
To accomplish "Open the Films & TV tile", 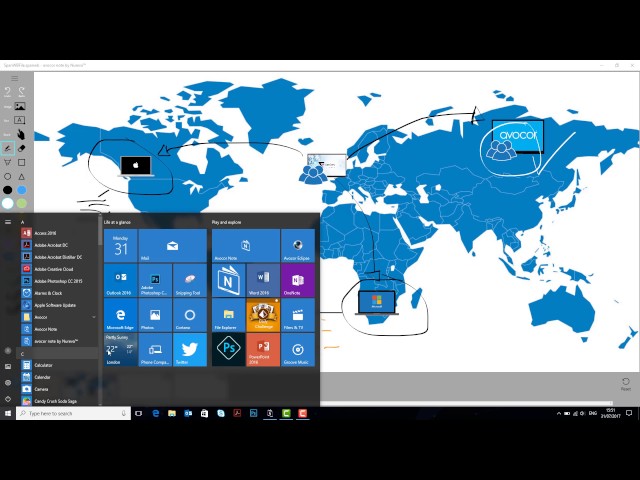I will pyautogui.click(x=298, y=315).
